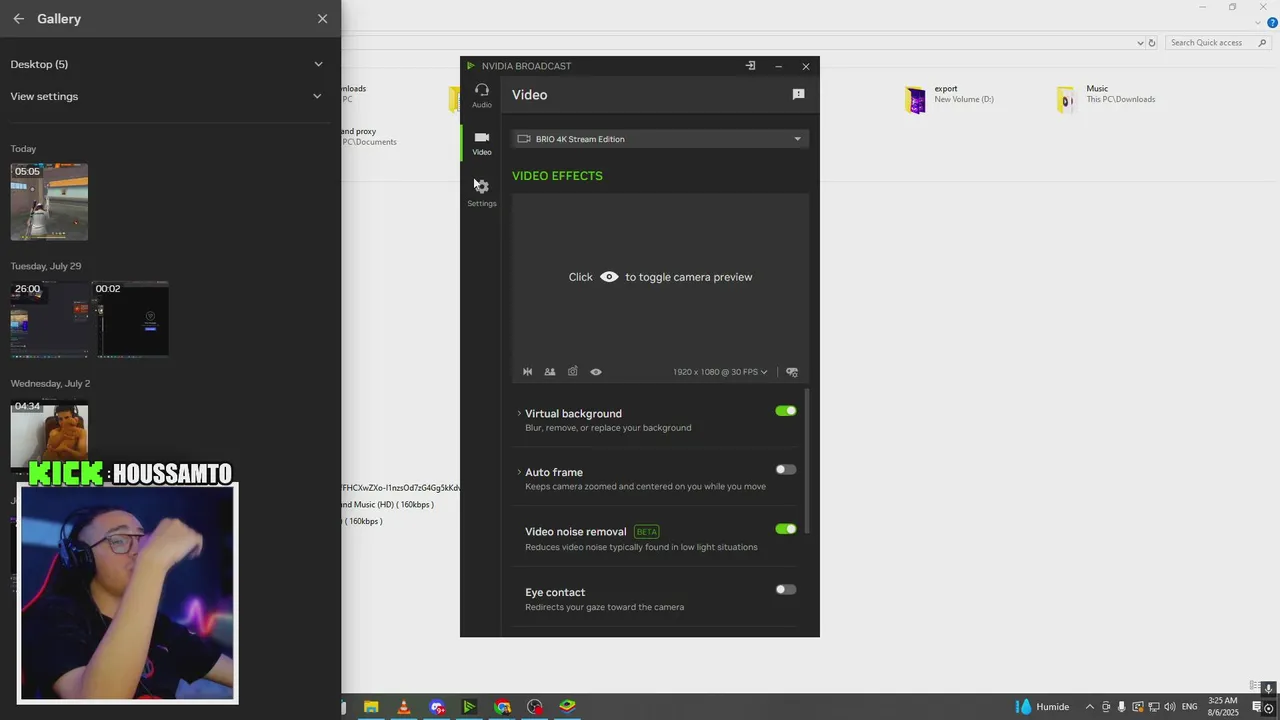Viewport: 1280px width, 720px height.
Task: Click the feedback icon beside the Video heading
Action: coord(798,94)
